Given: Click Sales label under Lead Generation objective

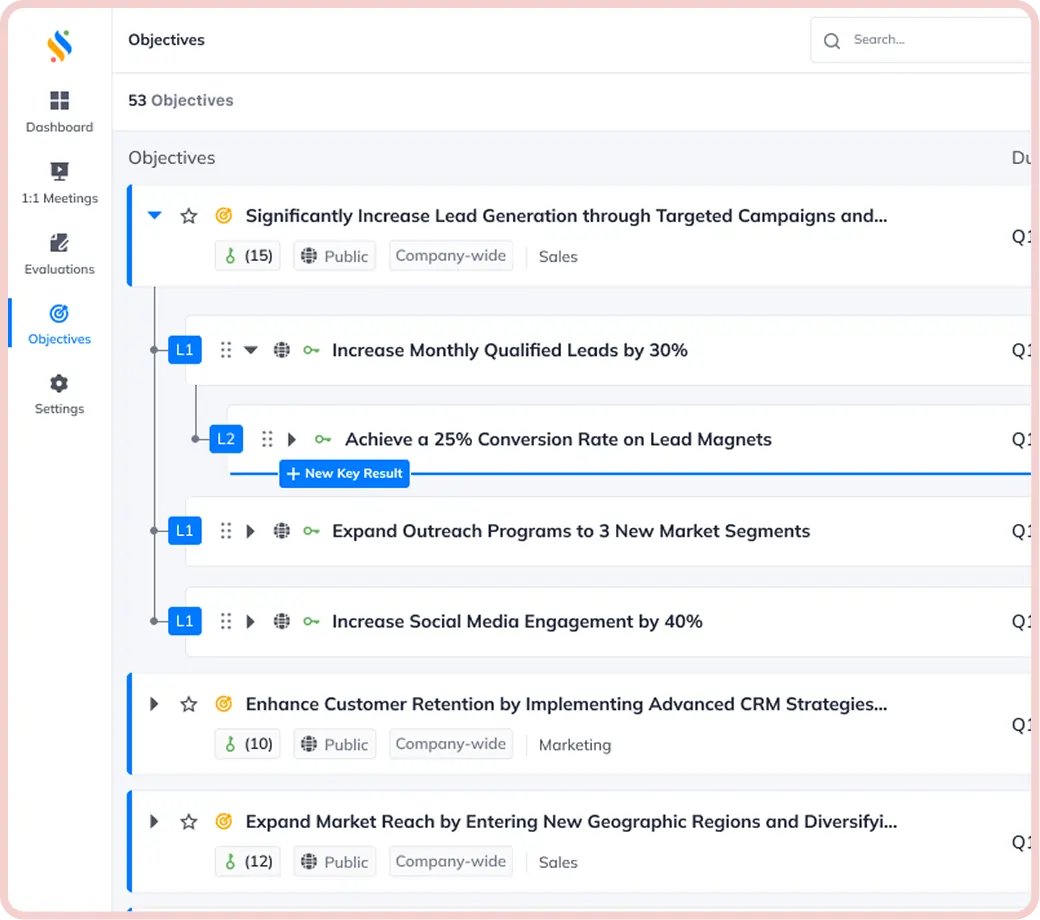Looking at the screenshot, I should 558,257.
